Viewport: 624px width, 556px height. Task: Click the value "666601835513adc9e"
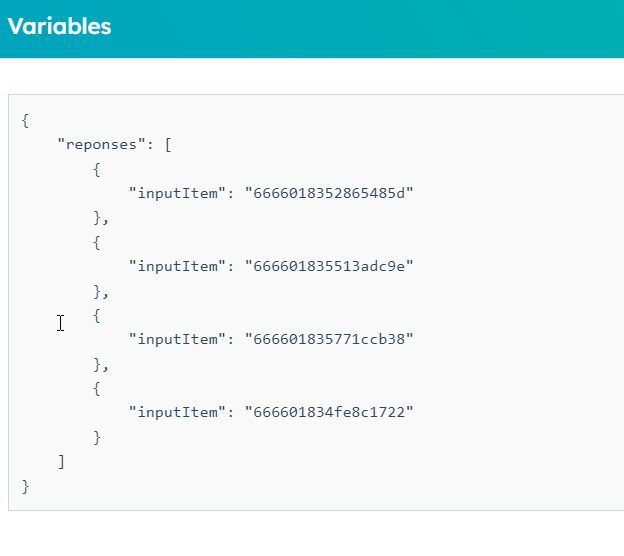329,266
